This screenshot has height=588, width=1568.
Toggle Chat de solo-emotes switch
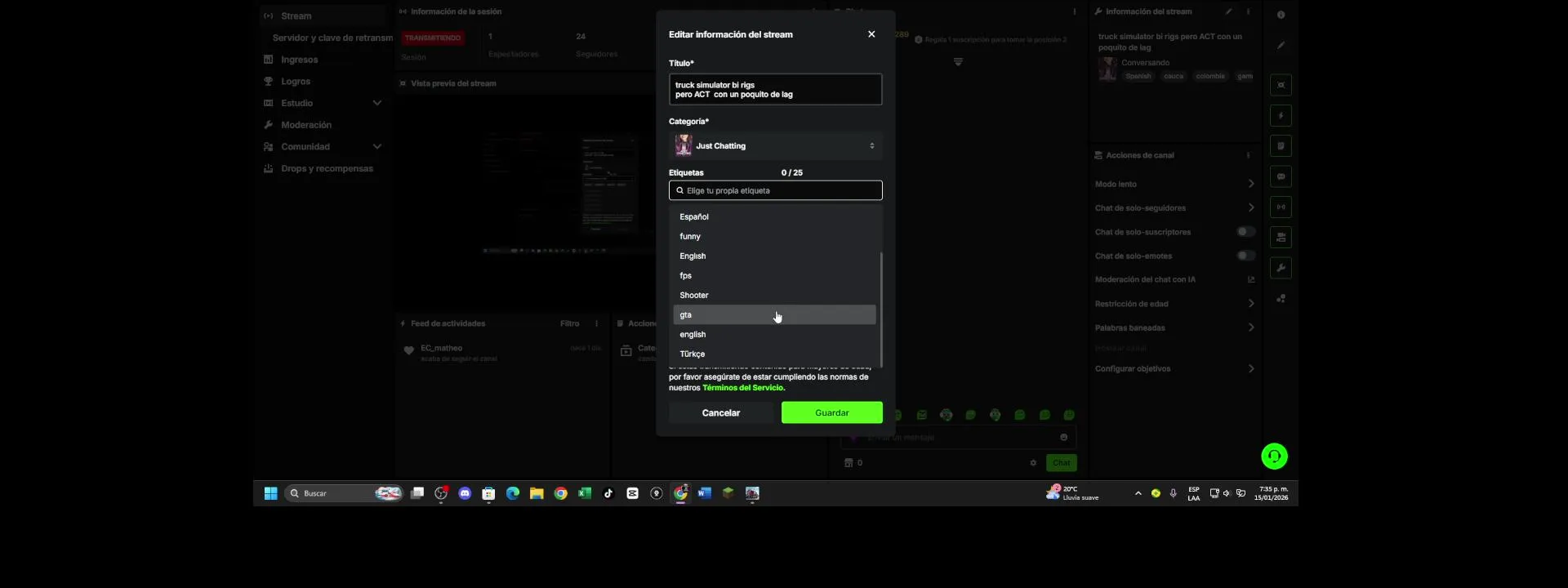click(1245, 256)
